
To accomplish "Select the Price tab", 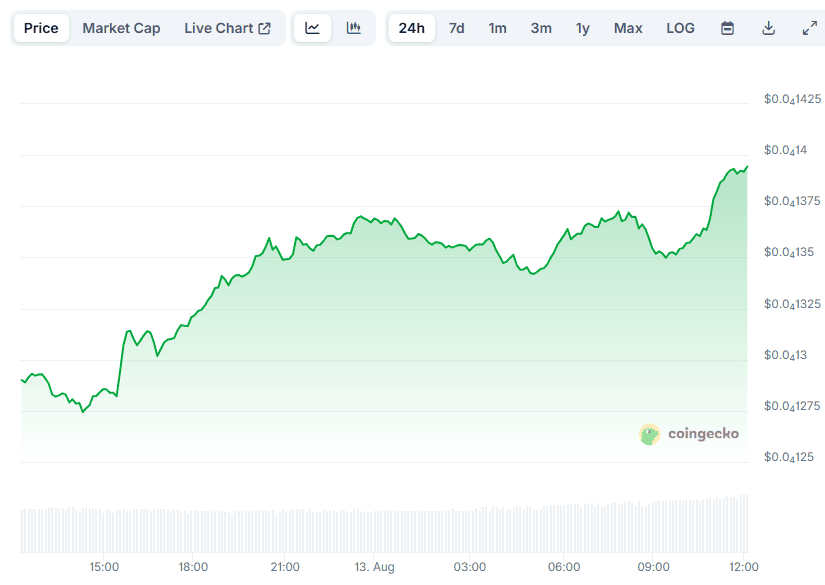I will point(41,28).
